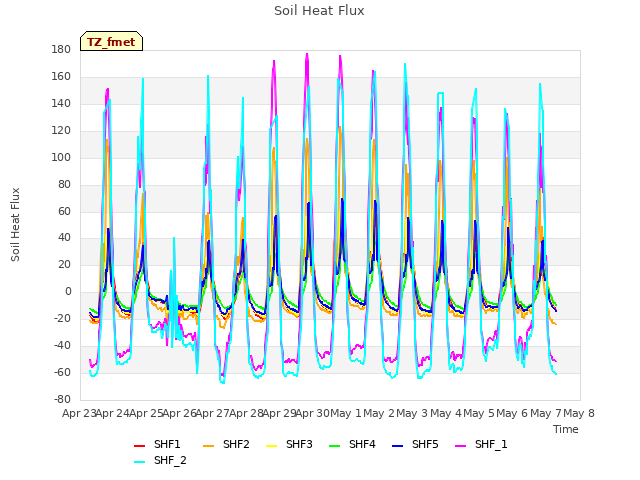Click the SHF_2 legend label
640x480 pixels.
pyautogui.click(x=170, y=460)
